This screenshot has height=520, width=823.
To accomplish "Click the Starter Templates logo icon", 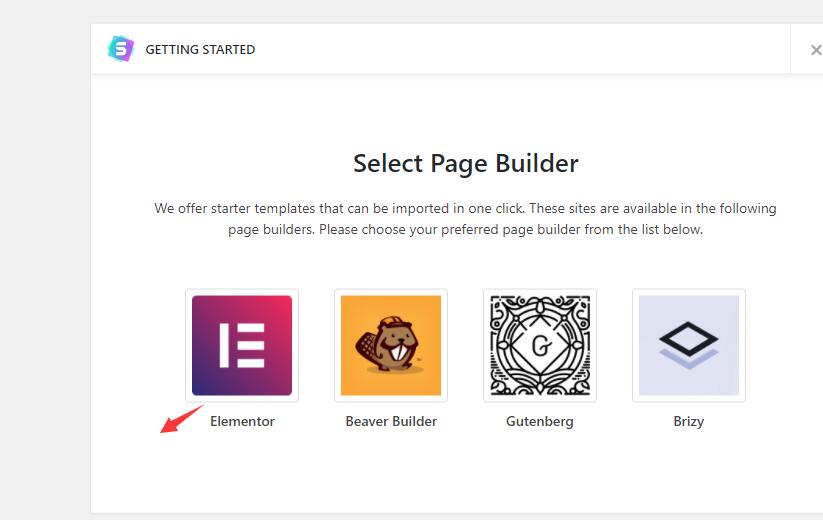I will coord(121,49).
